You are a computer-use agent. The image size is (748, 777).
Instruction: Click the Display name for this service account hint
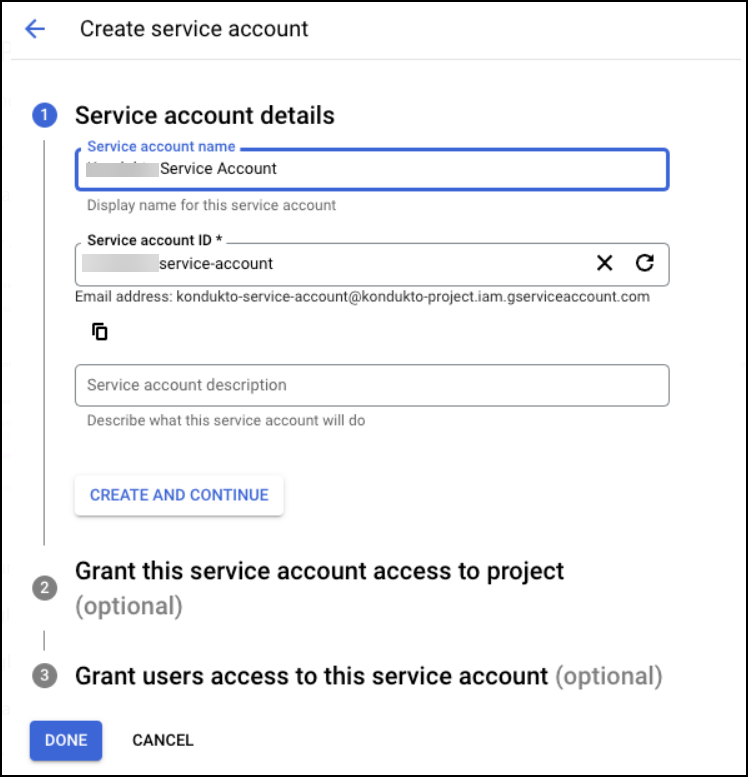(x=211, y=205)
